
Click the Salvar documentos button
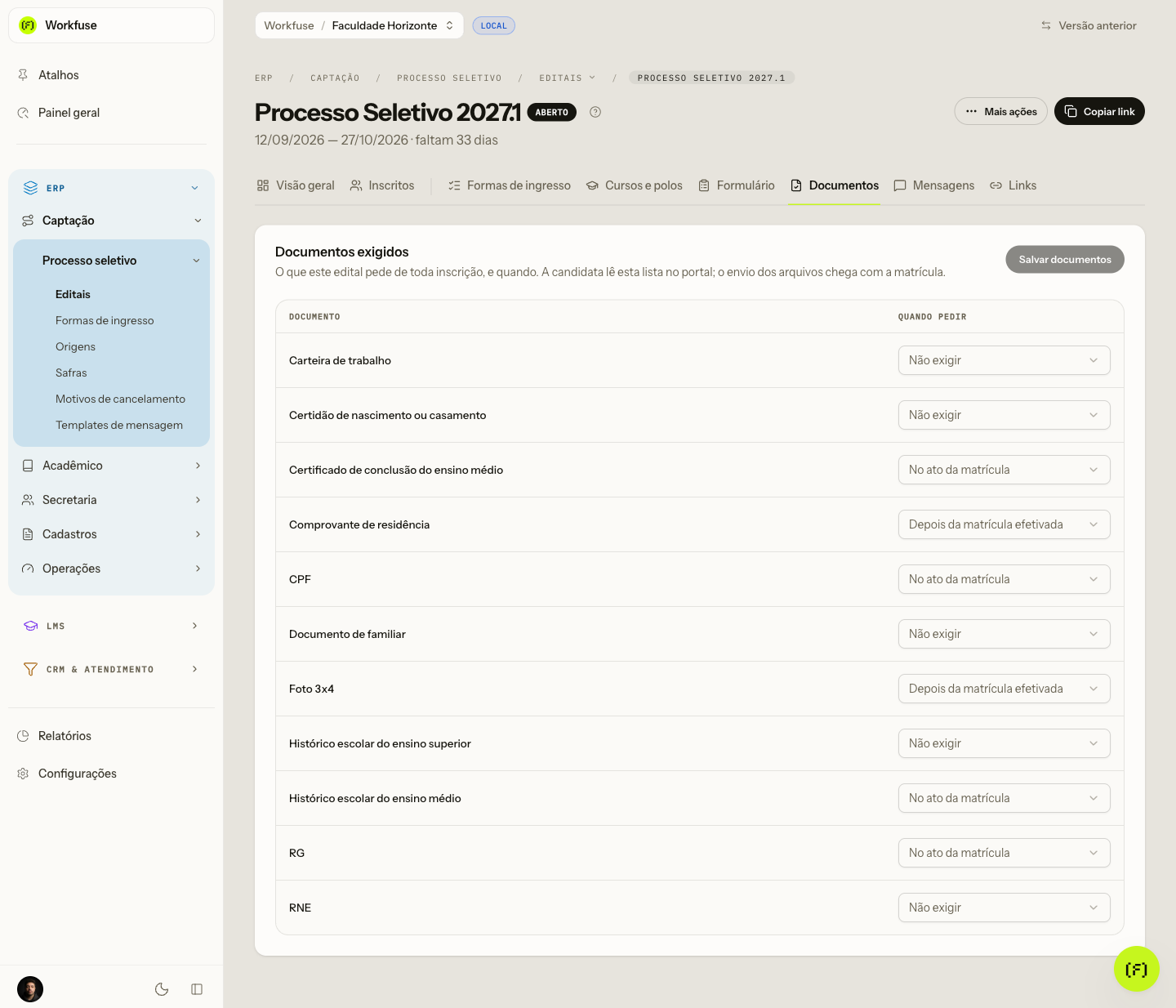[1065, 260]
